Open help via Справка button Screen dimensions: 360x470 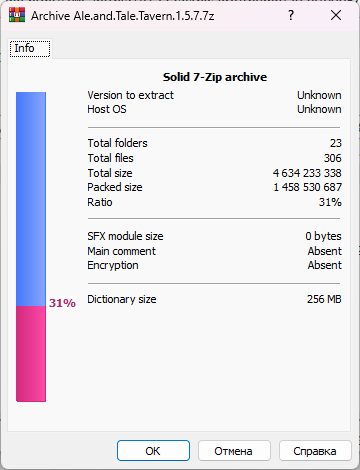315,451
